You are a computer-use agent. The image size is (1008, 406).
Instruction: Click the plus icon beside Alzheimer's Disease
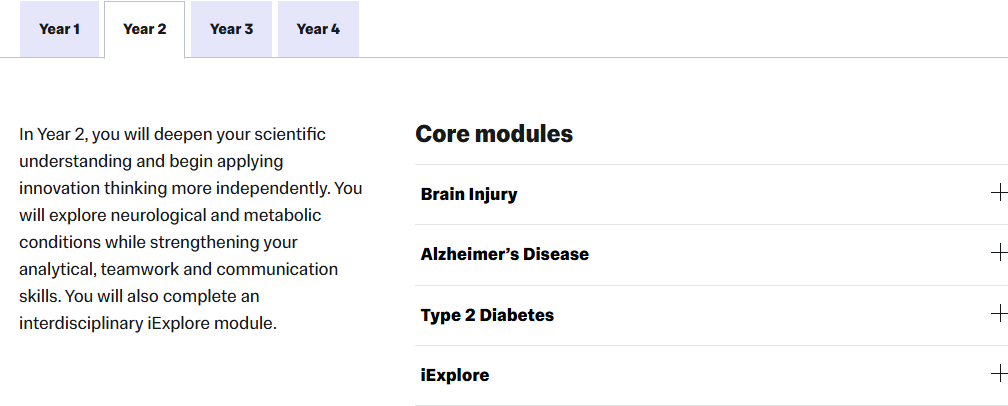pyautogui.click(x=998, y=253)
